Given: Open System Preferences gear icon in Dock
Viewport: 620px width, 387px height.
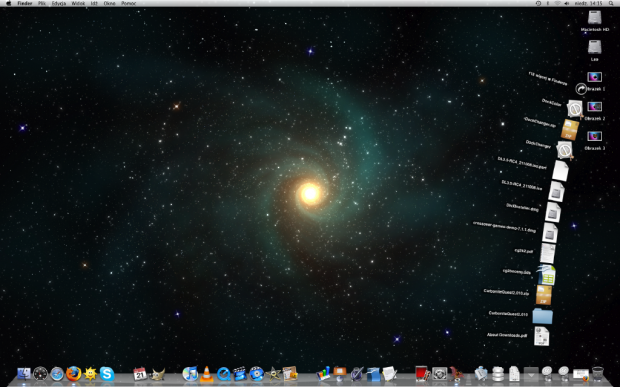Looking at the screenshot, I should [x=439, y=374].
